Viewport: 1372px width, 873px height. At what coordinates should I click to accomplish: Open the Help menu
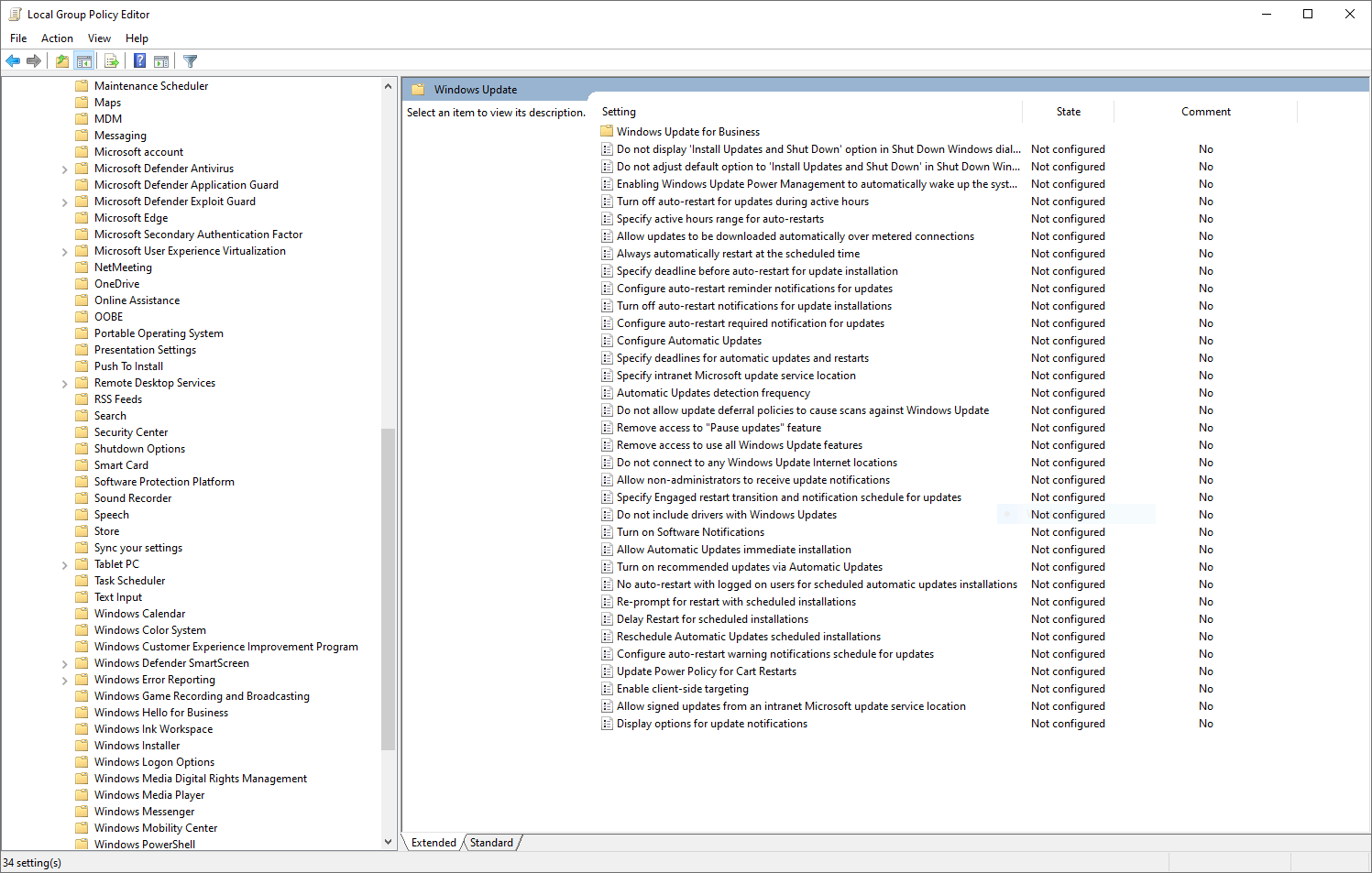click(x=137, y=38)
